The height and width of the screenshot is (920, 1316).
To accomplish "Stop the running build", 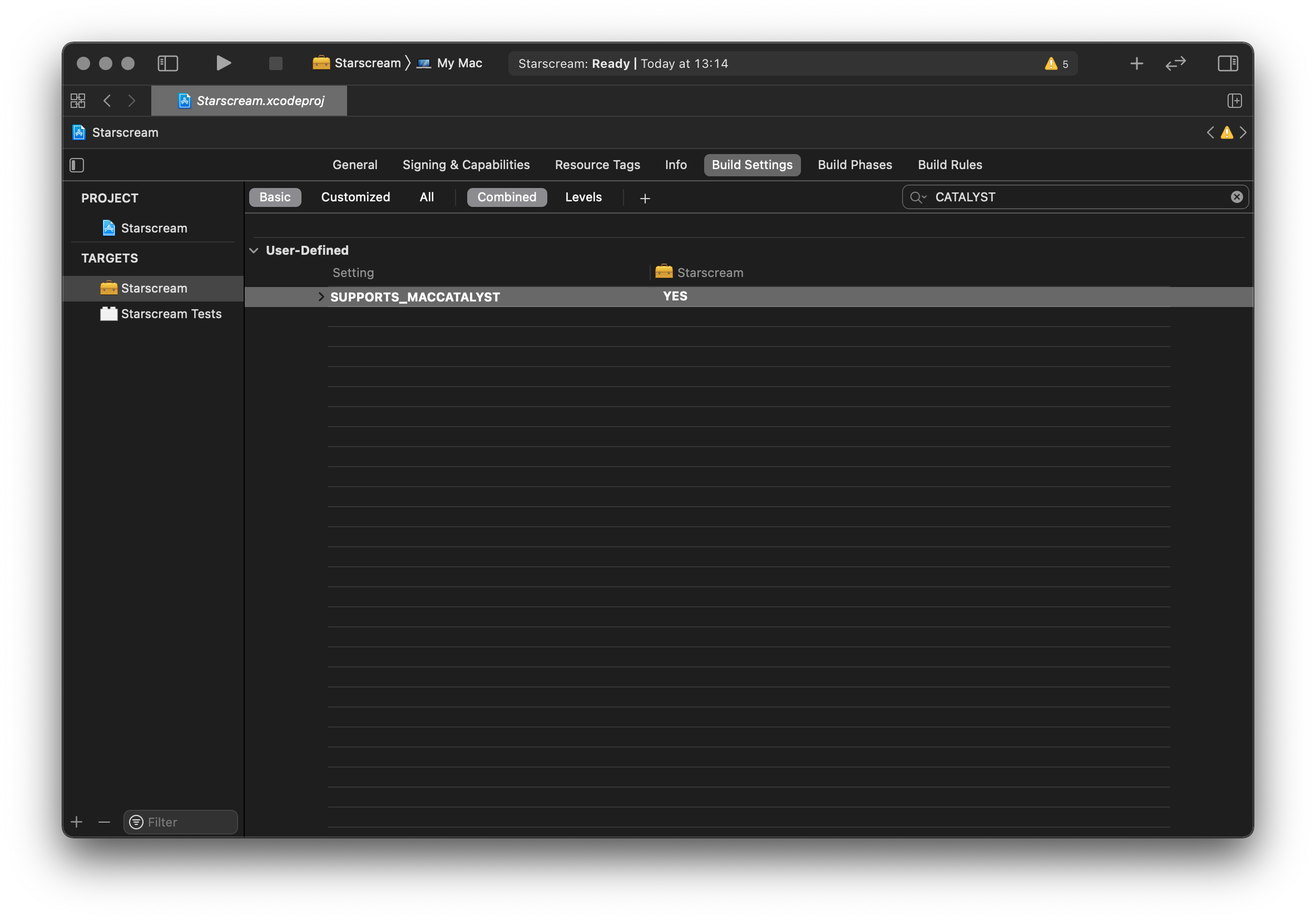I will [x=276, y=63].
